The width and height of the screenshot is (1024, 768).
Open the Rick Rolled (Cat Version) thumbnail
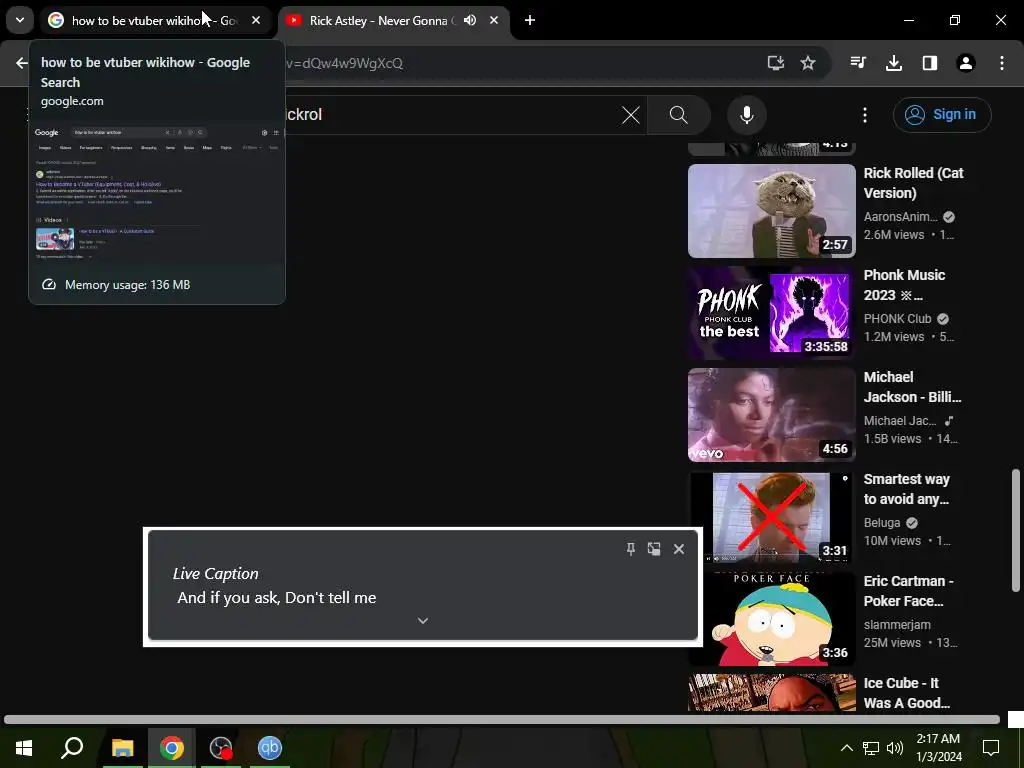coord(771,211)
